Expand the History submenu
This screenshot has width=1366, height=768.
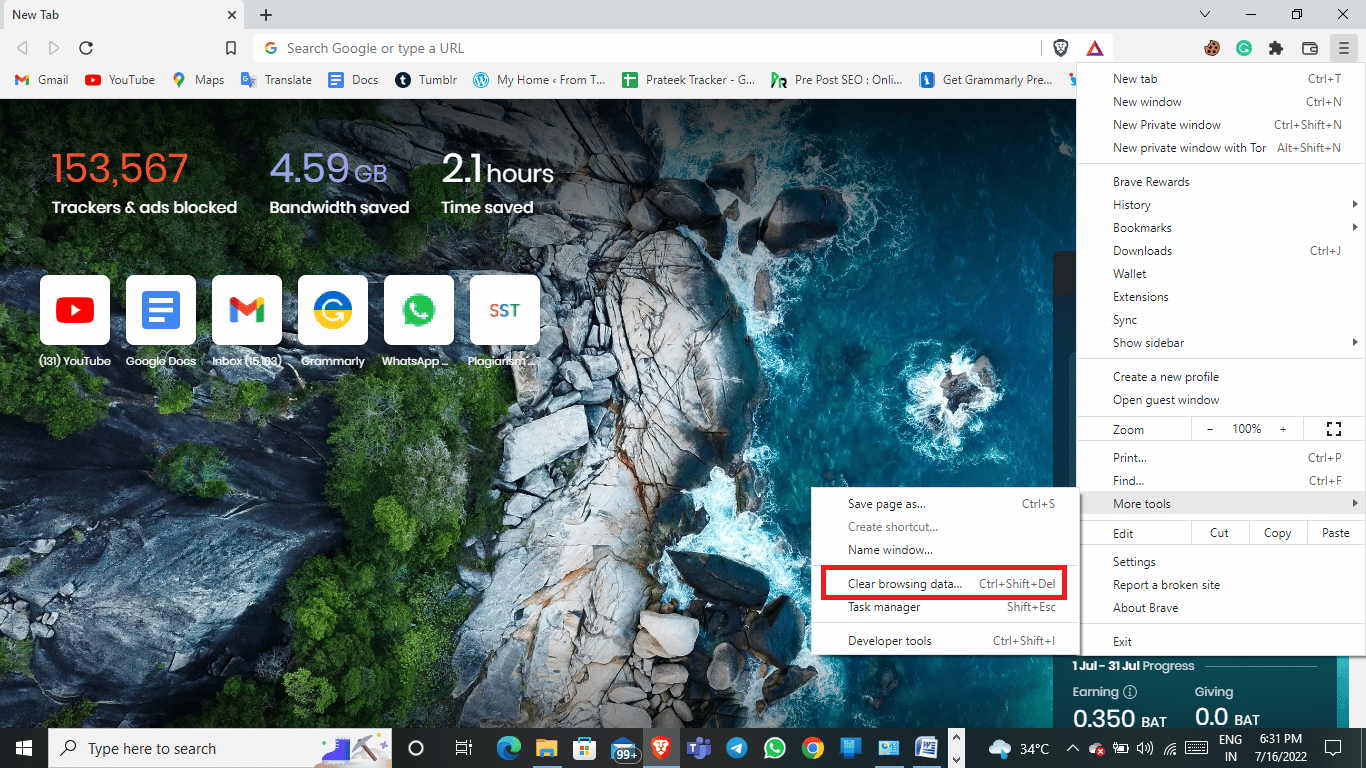point(1221,205)
